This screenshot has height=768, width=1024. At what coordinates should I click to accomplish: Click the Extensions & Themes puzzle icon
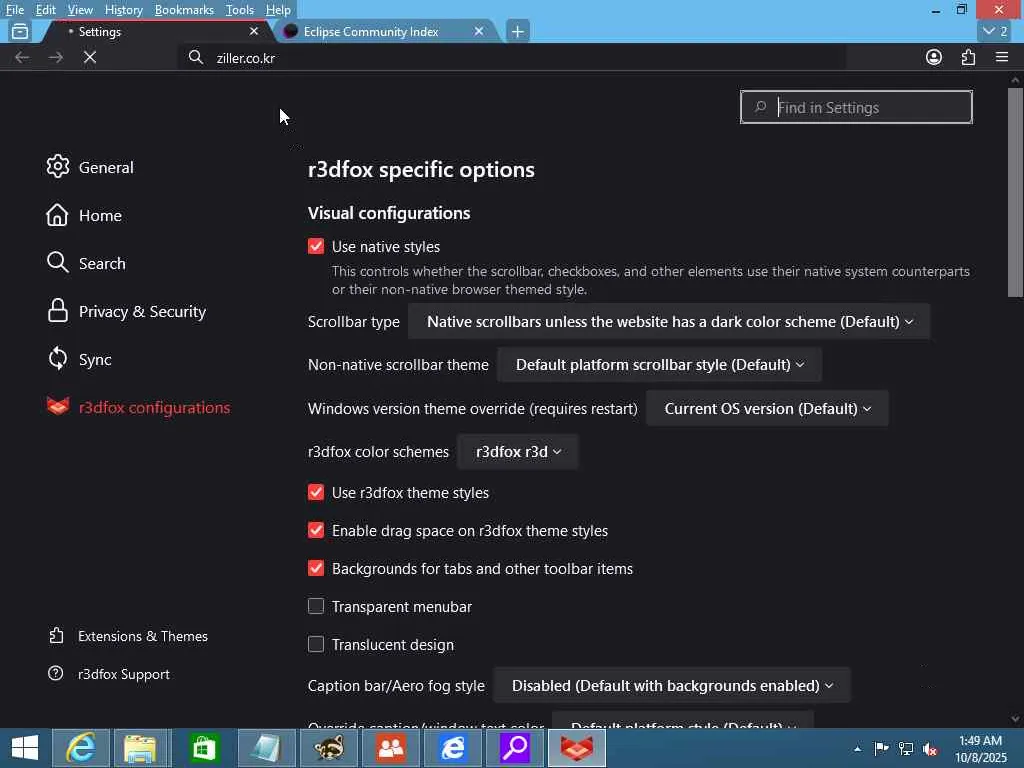pos(56,635)
